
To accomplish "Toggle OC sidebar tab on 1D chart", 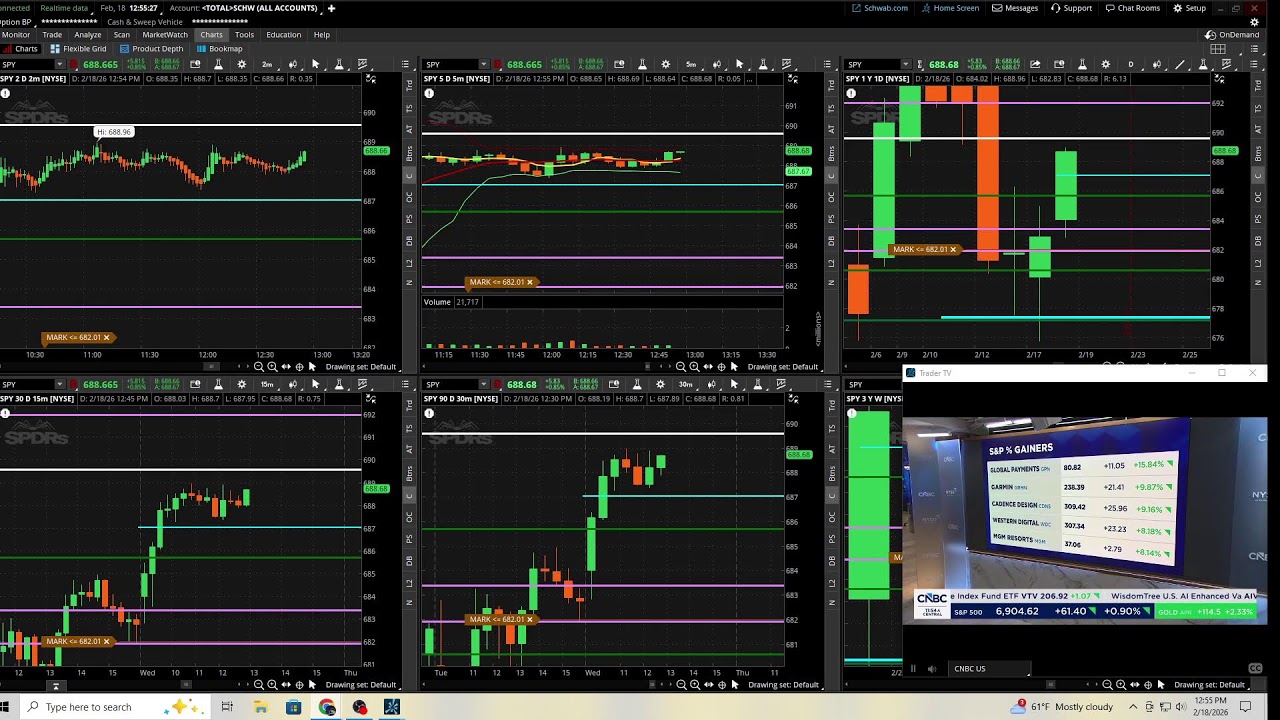I will (x=1259, y=197).
